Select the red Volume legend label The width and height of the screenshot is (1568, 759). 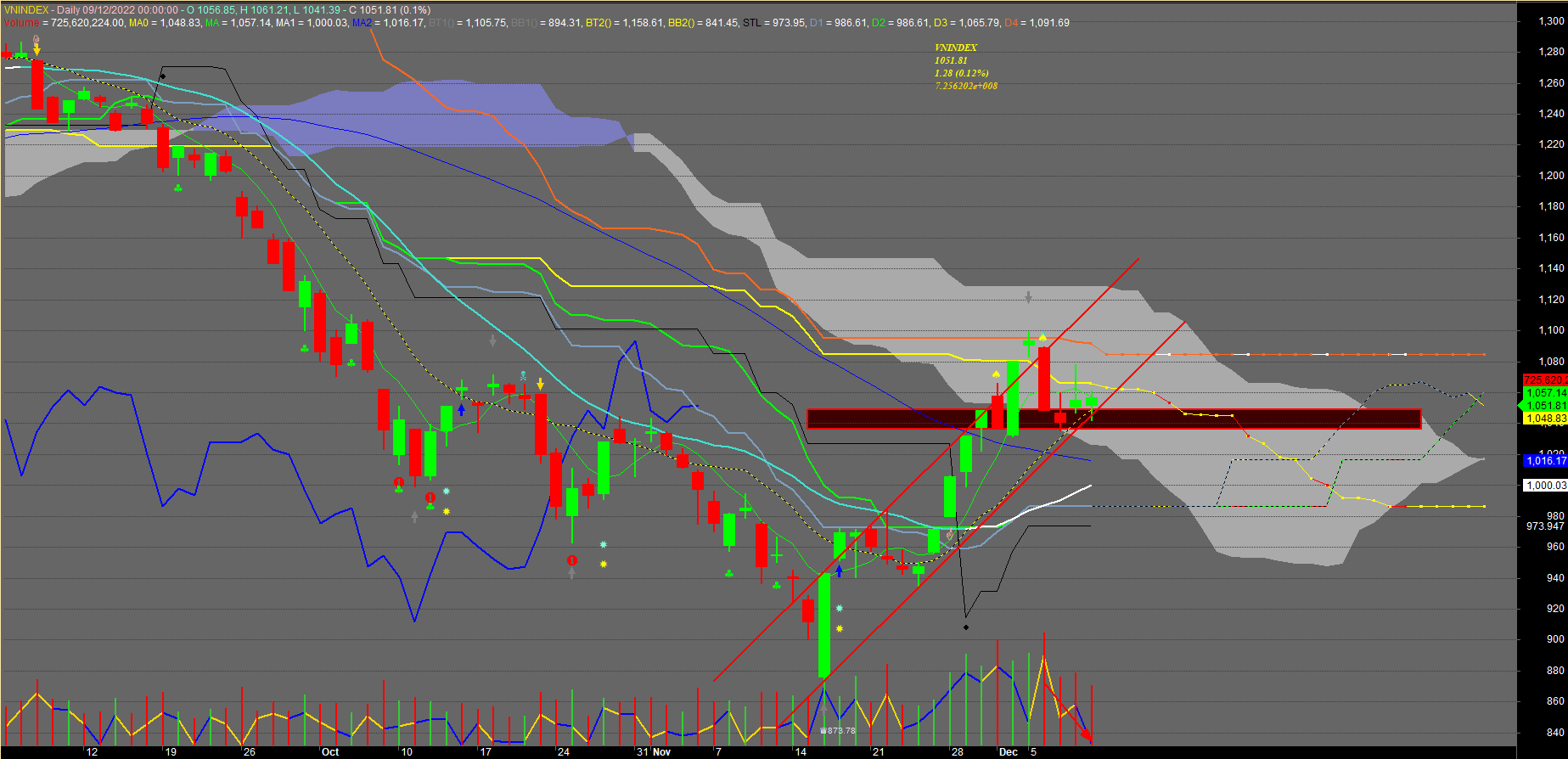pyautogui.click(x=21, y=23)
